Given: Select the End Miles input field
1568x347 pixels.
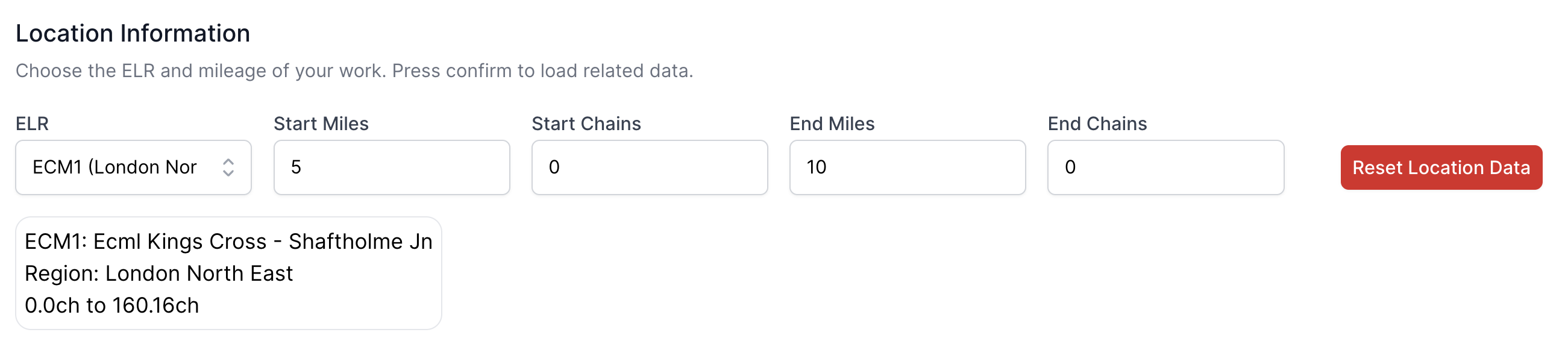Looking at the screenshot, I should point(907,167).
